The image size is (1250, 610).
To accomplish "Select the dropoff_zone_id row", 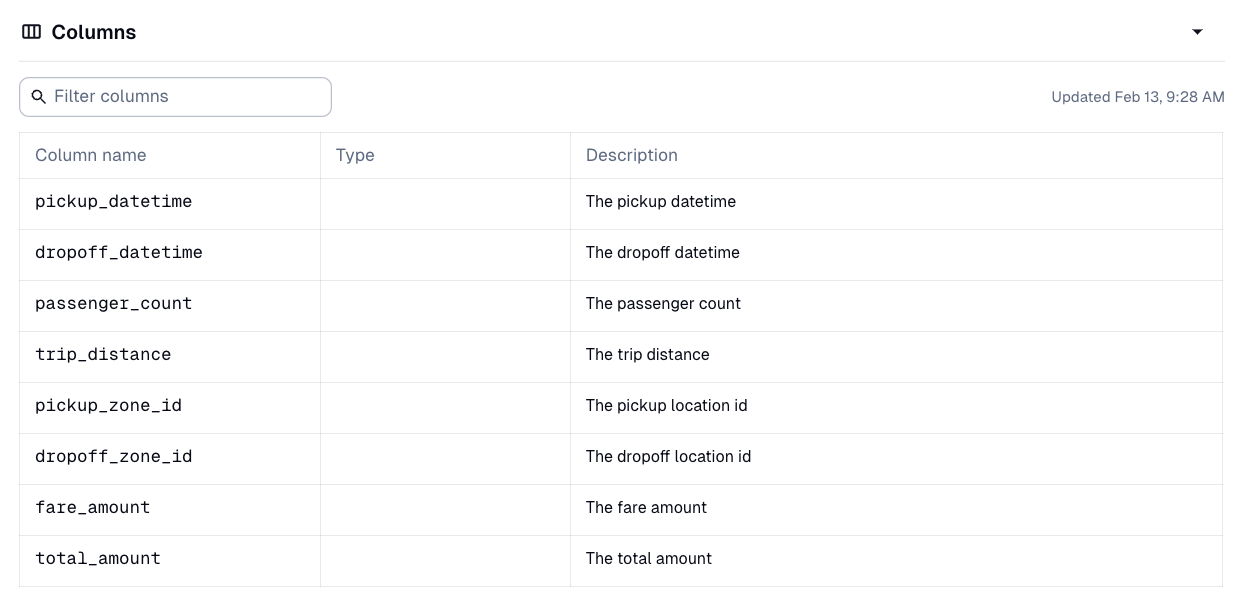I will [113, 456].
